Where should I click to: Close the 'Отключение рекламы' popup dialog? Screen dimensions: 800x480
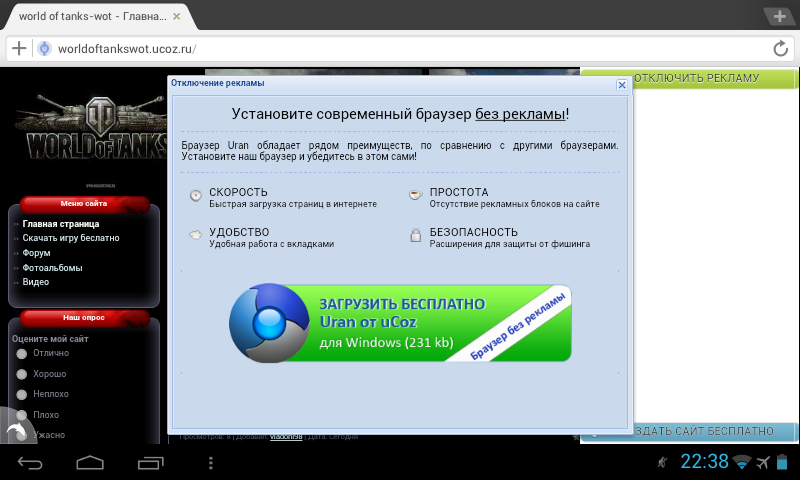click(621, 85)
